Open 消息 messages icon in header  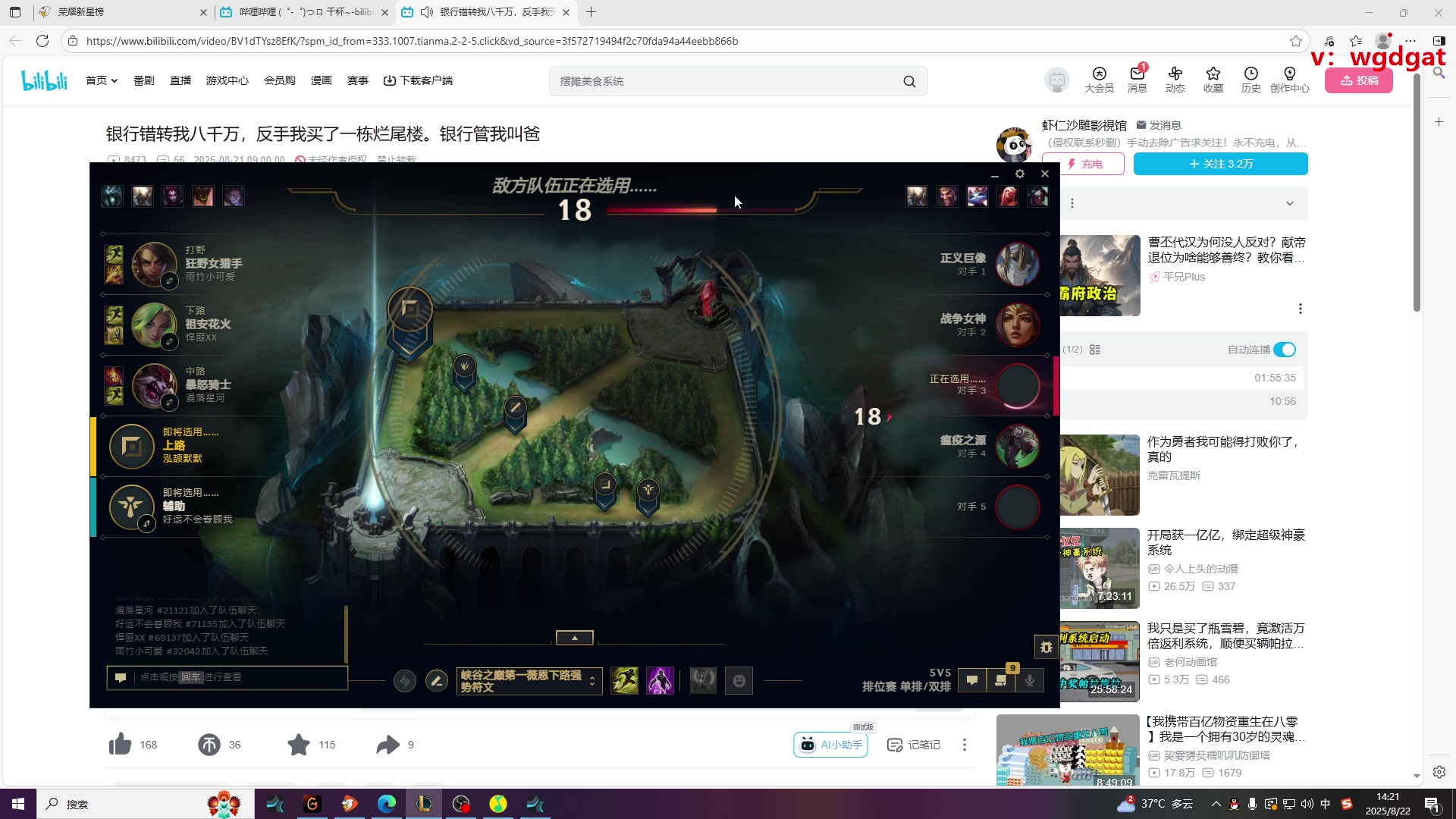coord(1137,79)
